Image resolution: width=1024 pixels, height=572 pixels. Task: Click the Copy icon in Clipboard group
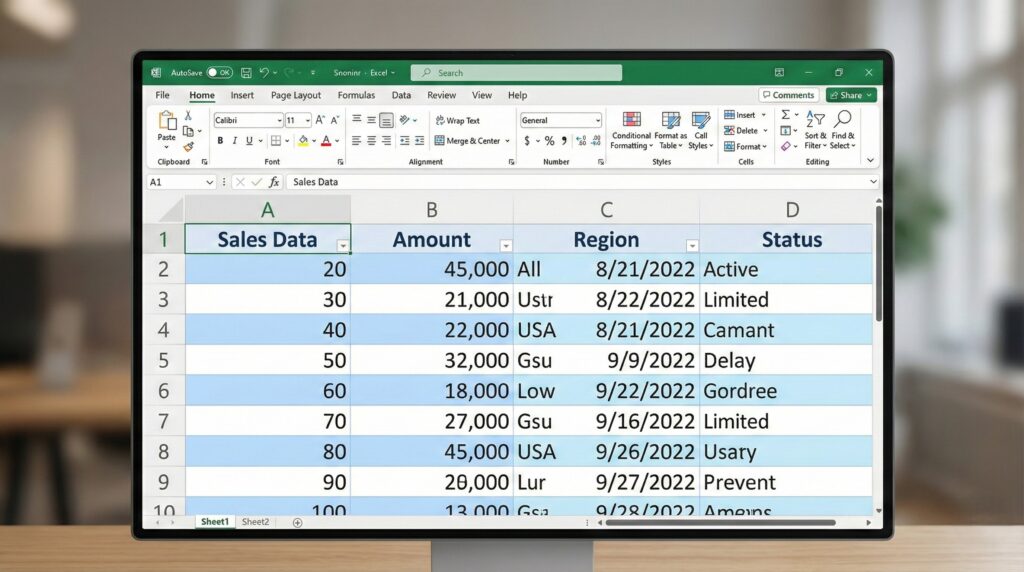(188, 131)
